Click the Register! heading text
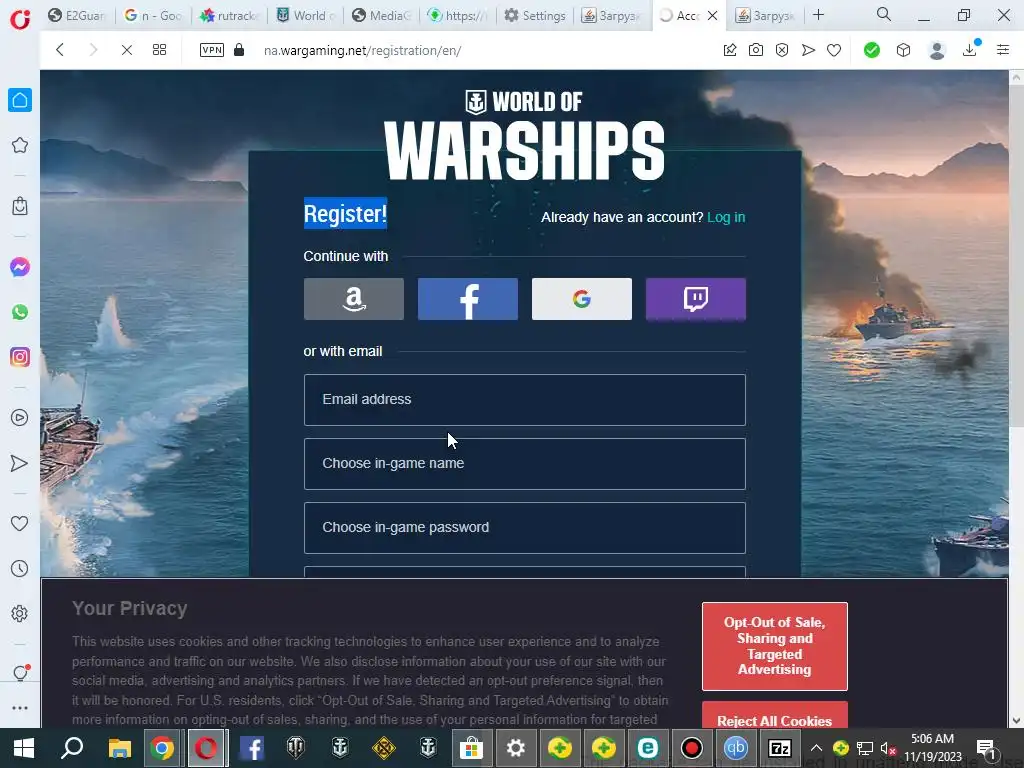 pos(345,214)
